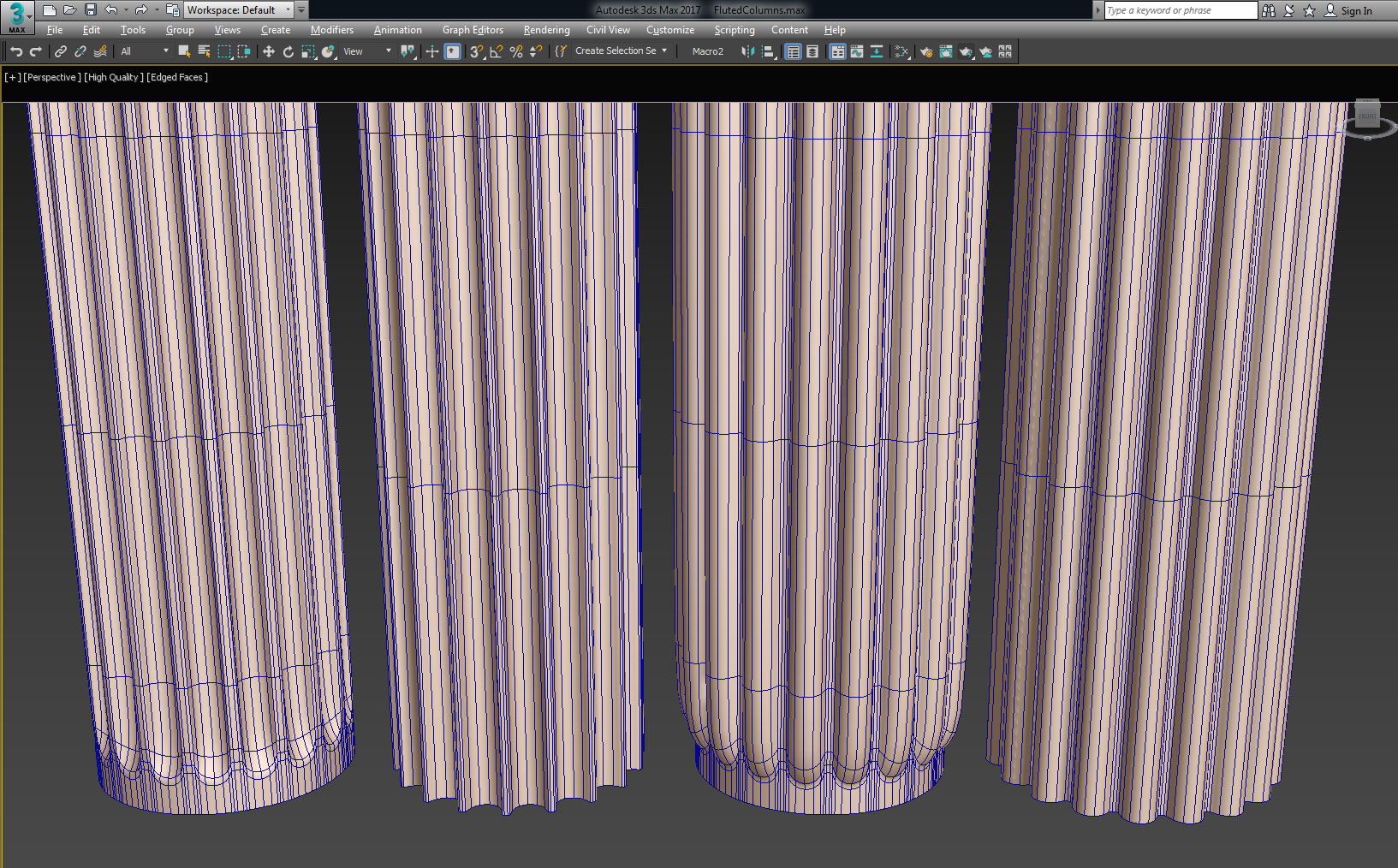Click the Sign In link
1398x868 pixels.
(1358, 10)
